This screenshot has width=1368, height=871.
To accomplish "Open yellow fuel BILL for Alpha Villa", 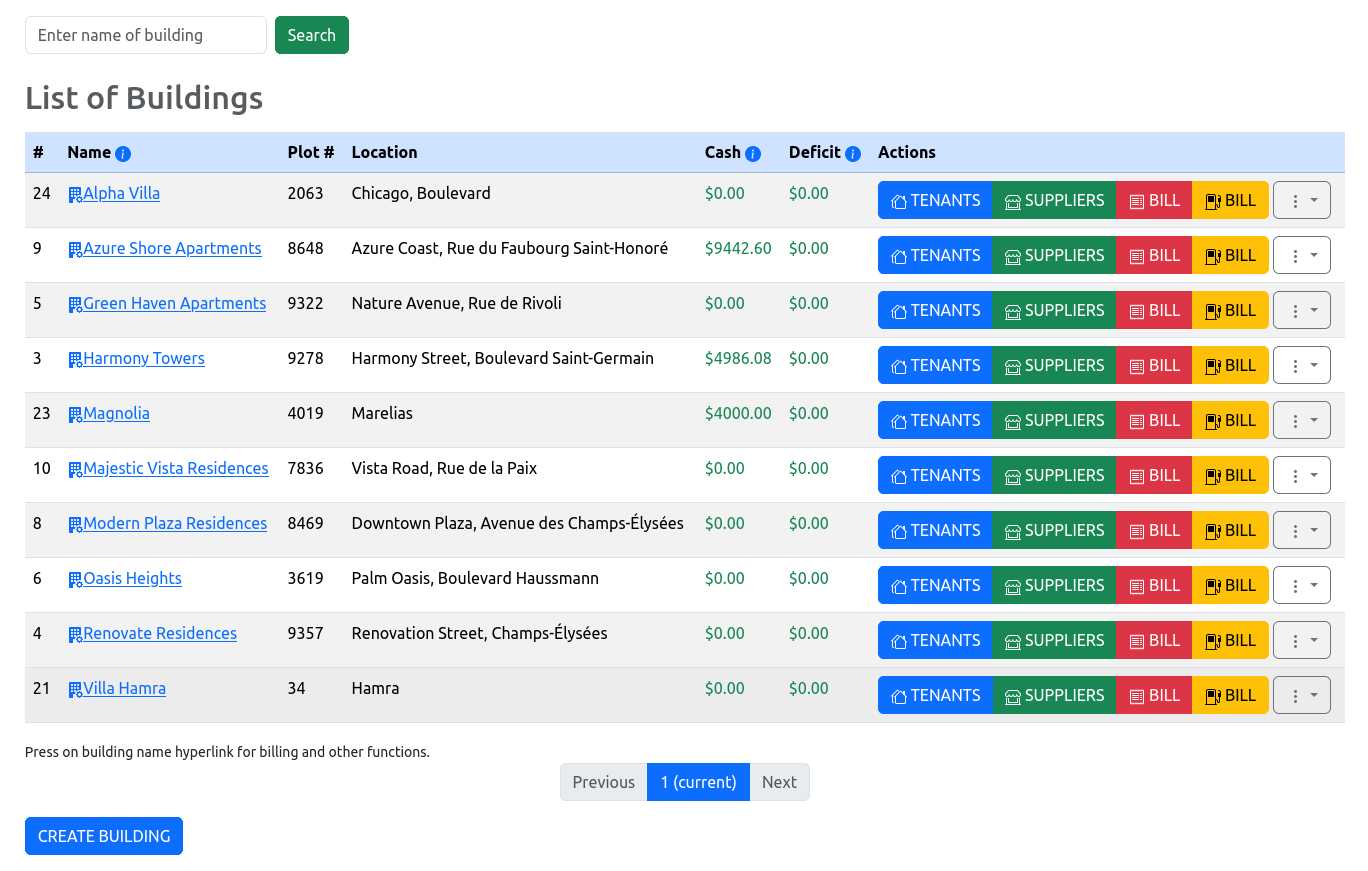I will pos(1230,200).
